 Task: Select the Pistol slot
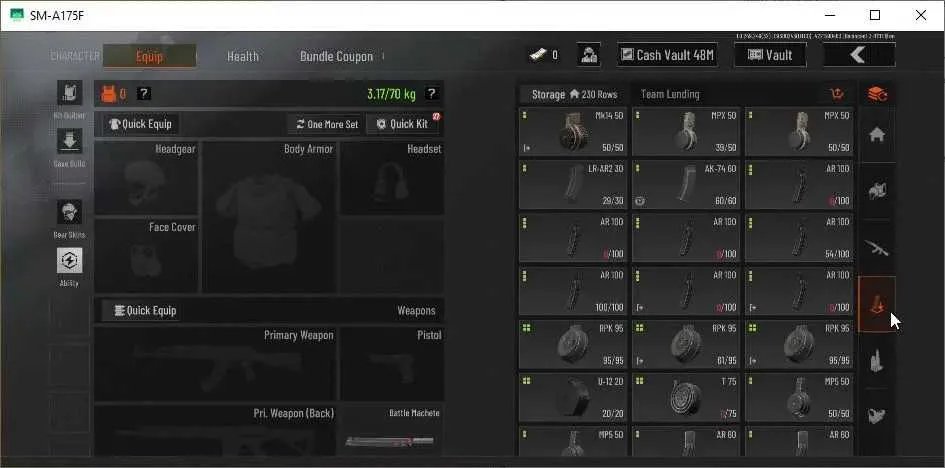pos(392,364)
